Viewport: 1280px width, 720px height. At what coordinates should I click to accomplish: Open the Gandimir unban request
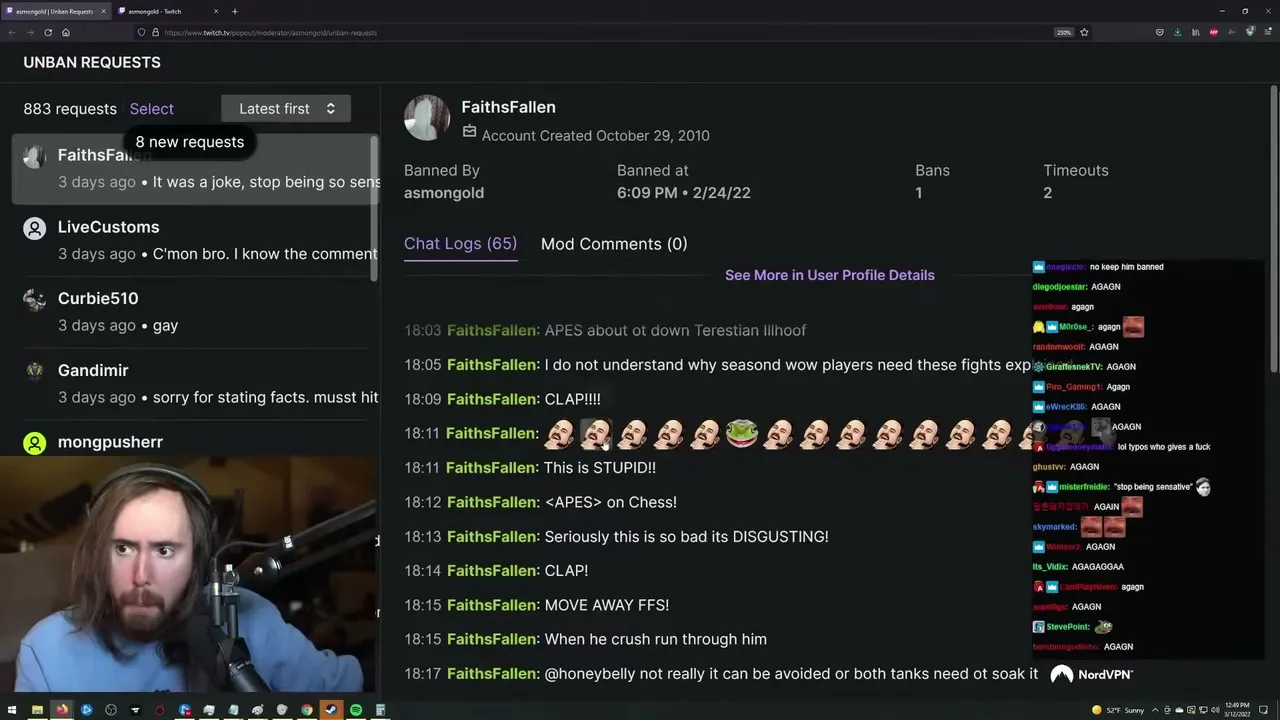pos(196,383)
